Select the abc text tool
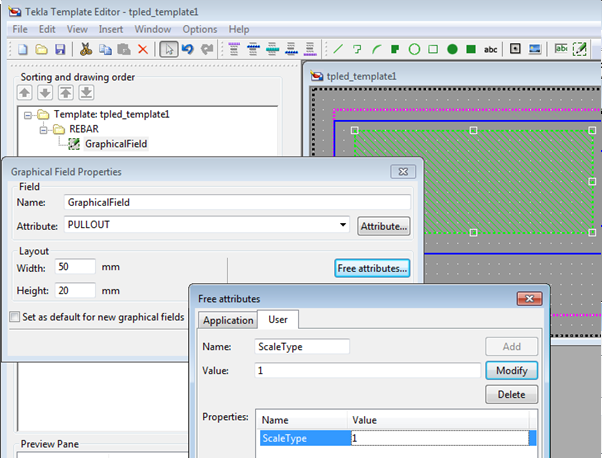 490,49
